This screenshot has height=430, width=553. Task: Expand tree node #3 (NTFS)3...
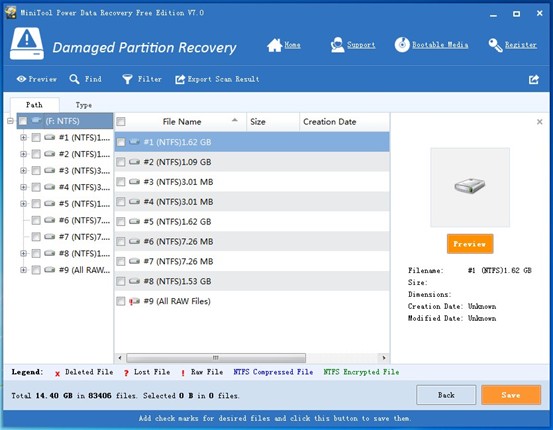pos(23,171)
